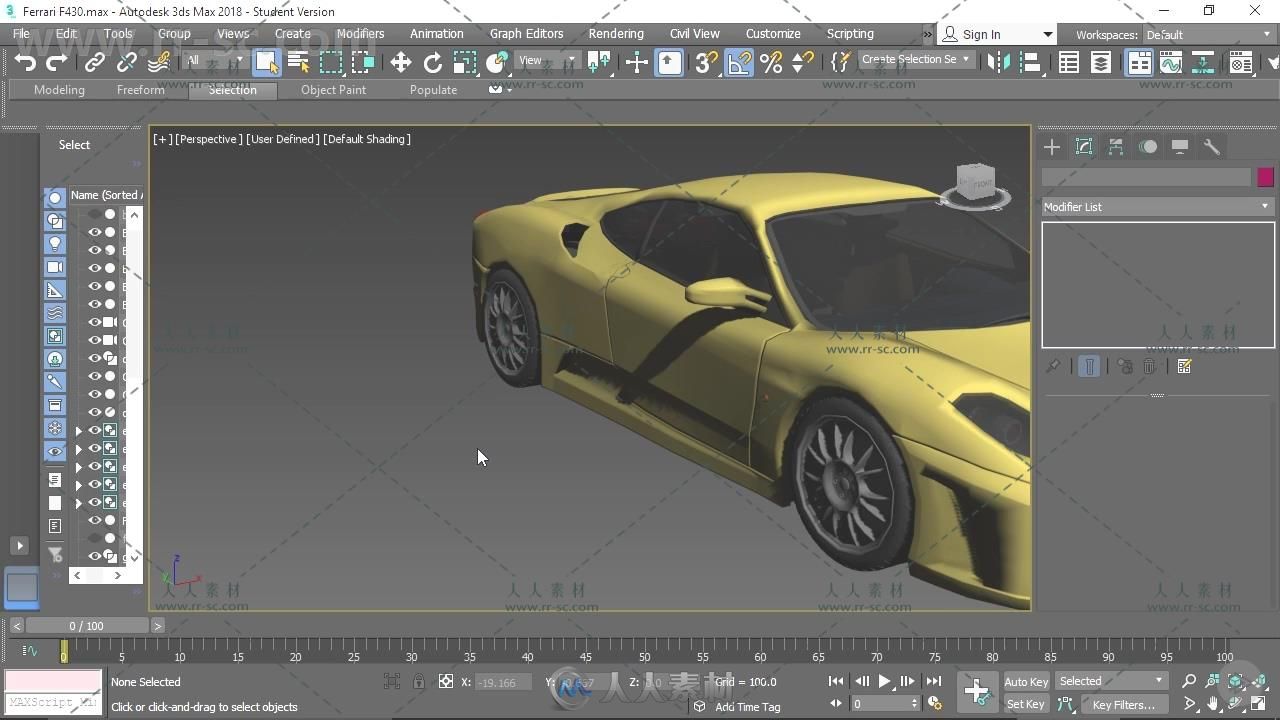Select the Select and Link tool
The width and height of the screenshot is (1280, 720).
pos(95,63)
